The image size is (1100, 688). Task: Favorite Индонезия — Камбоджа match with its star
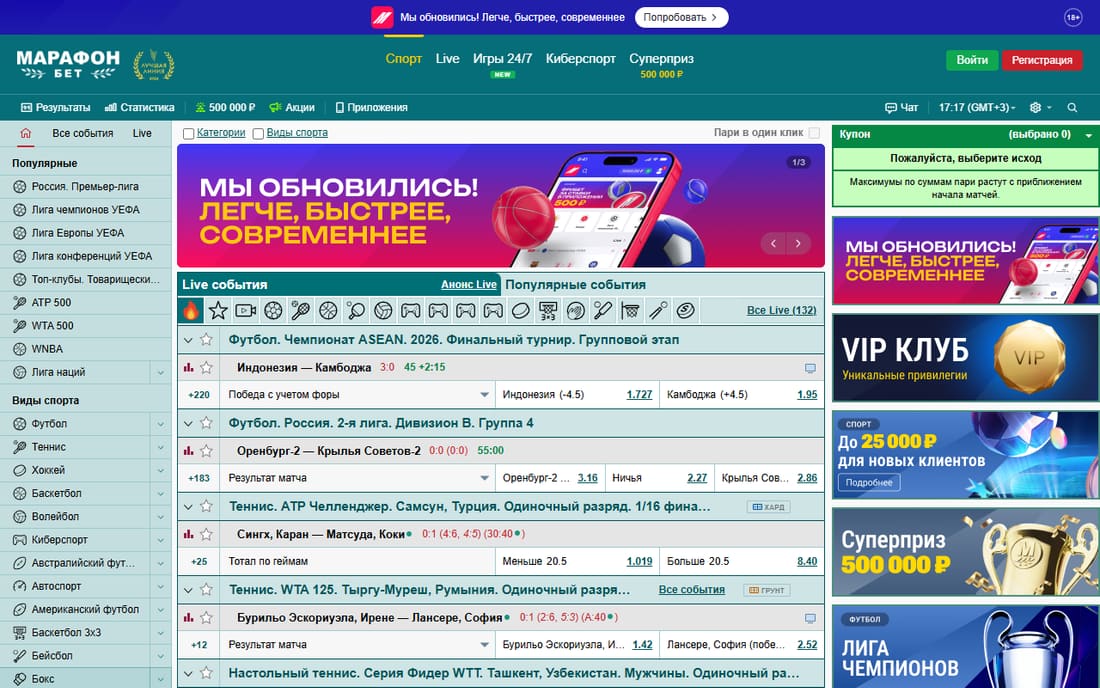point(206,367)
